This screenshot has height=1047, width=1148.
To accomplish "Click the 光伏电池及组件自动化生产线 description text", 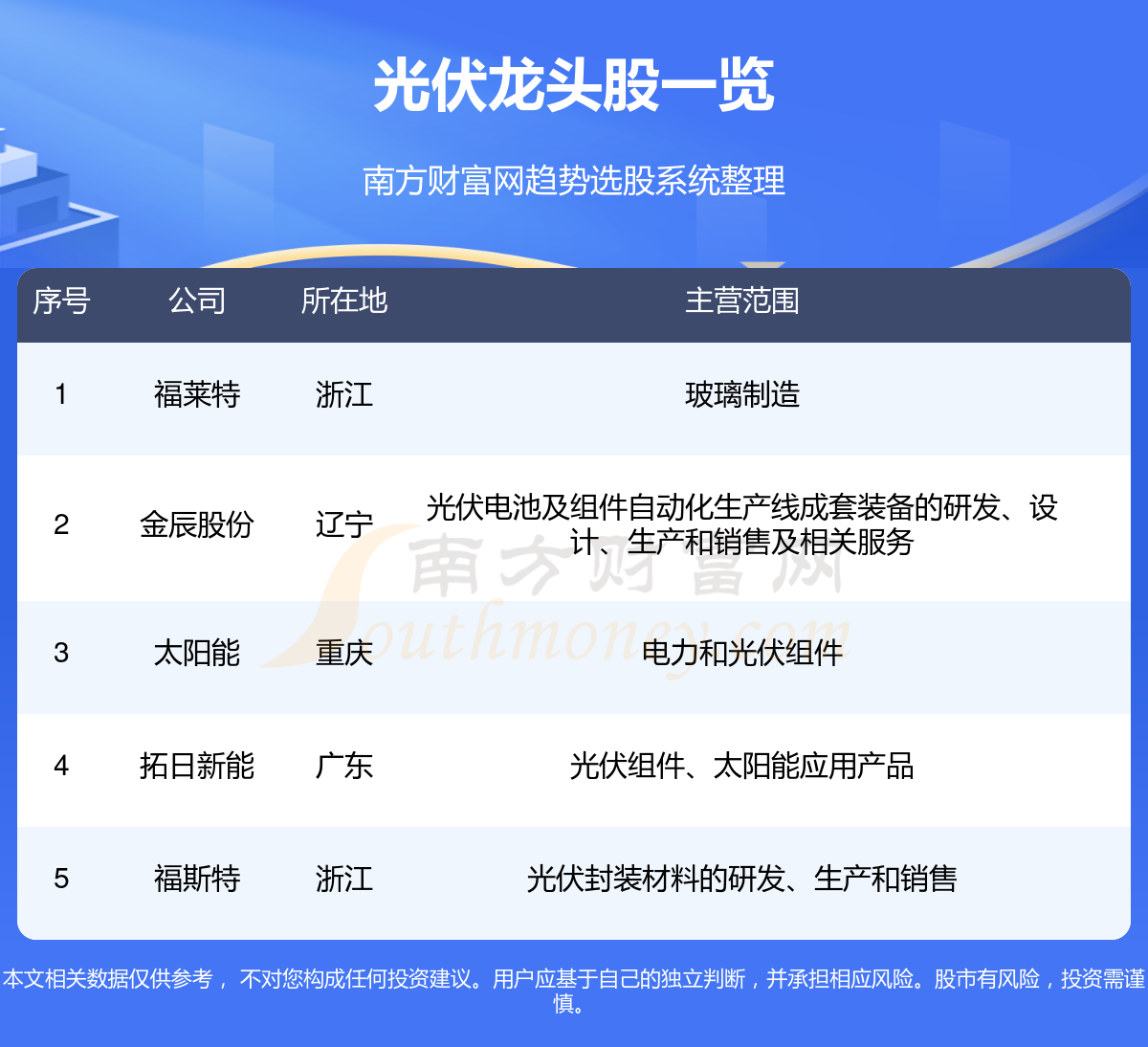I will tap(742, 524).
